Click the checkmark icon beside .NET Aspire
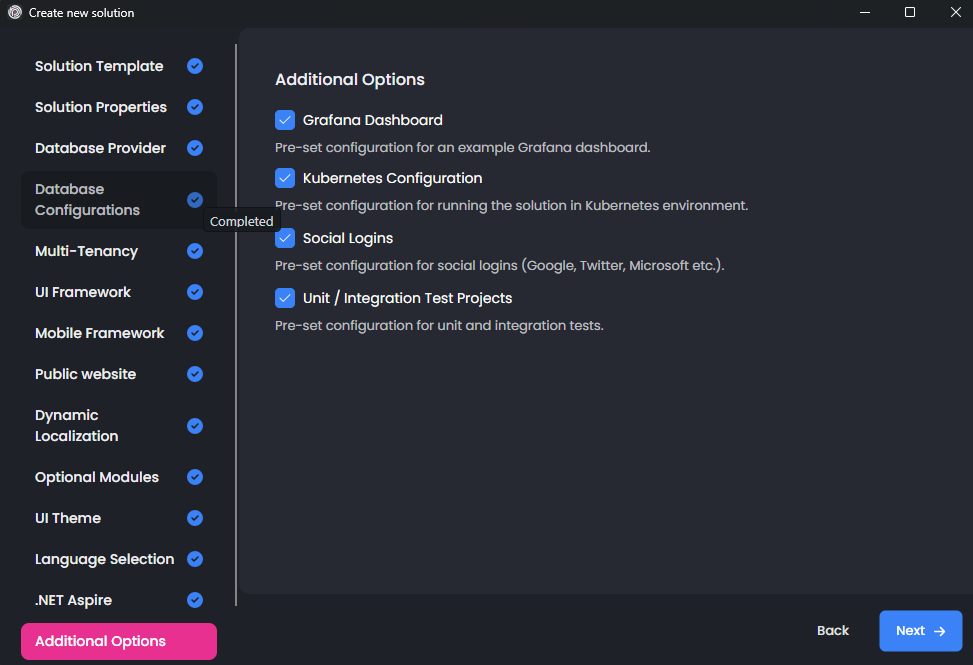This screenshot has width=973, height=665. (195, 600)
